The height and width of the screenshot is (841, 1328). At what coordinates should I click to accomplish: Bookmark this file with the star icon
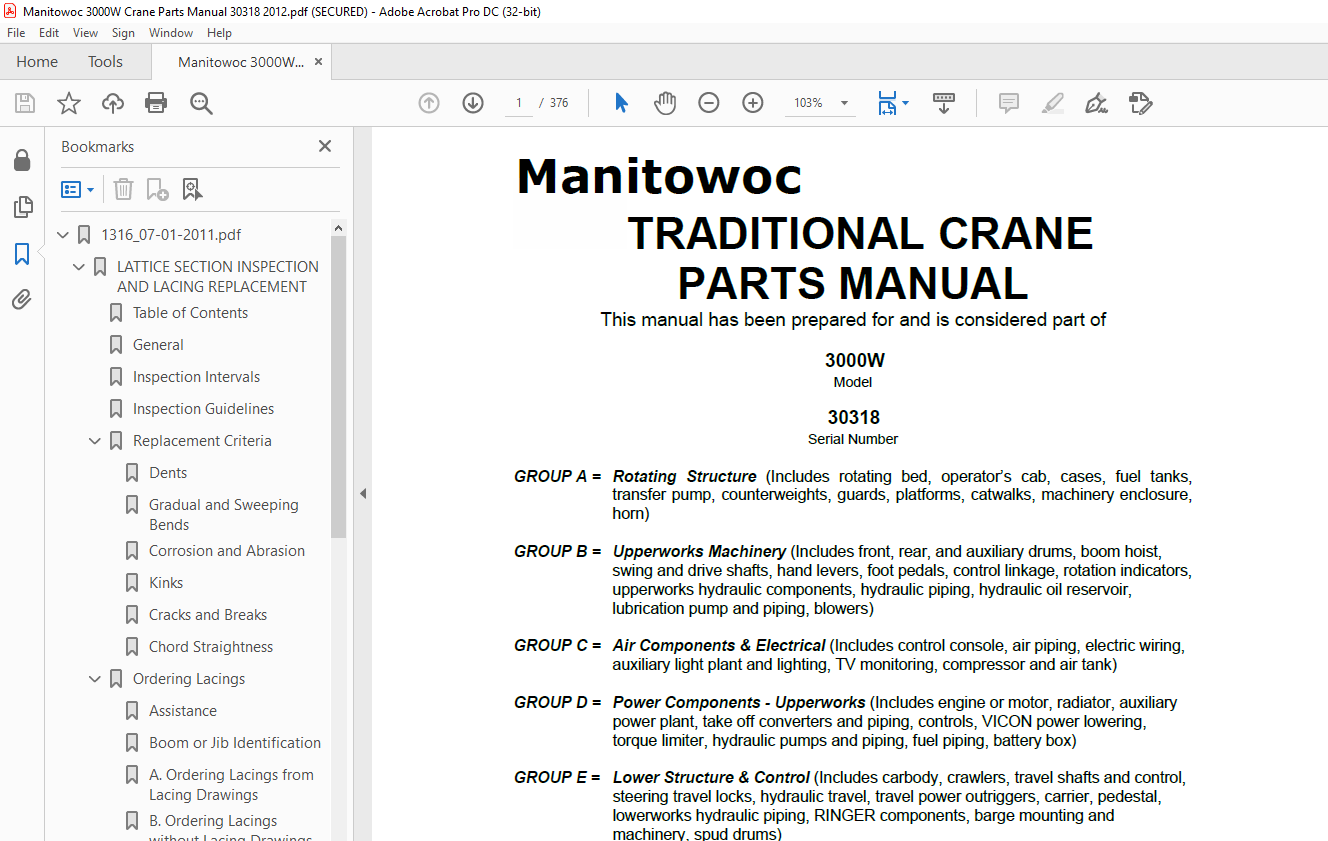pos(69,103)
